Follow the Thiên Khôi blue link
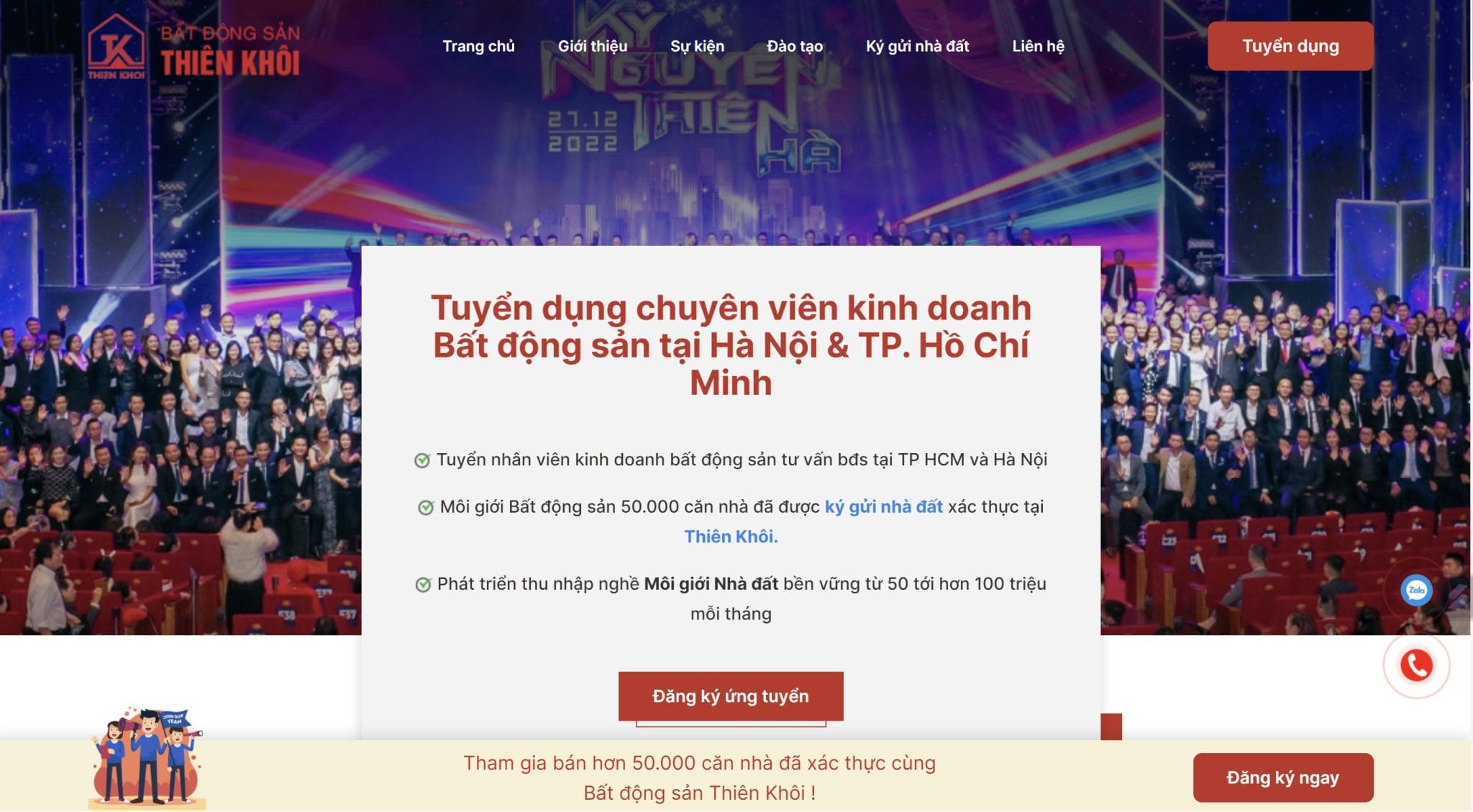 tap(731, 537)
